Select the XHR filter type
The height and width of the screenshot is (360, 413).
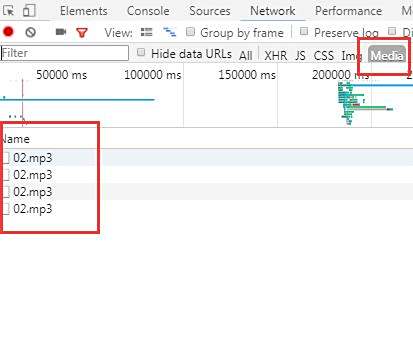click(x=276, y=55)
